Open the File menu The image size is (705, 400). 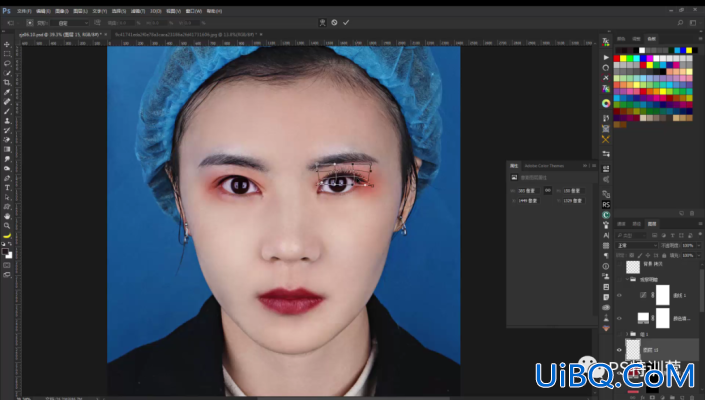coord(24,11)
